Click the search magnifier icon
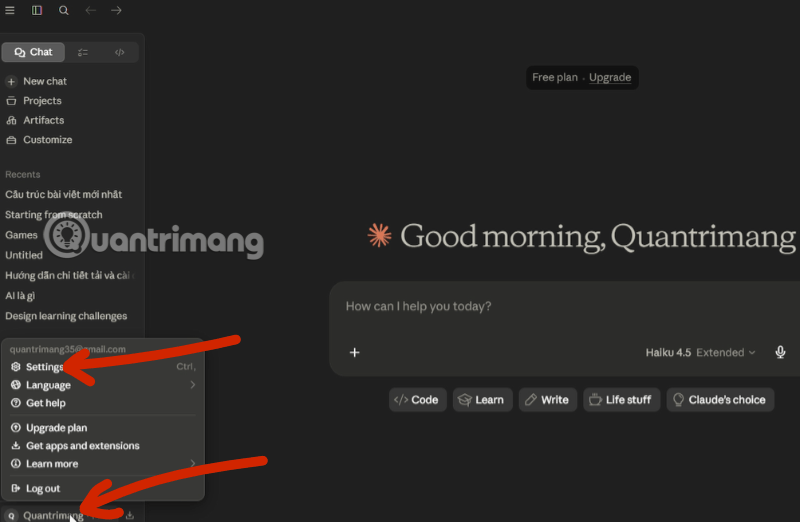The width and height of the screenshot is (800, 522). pos(64,10)
